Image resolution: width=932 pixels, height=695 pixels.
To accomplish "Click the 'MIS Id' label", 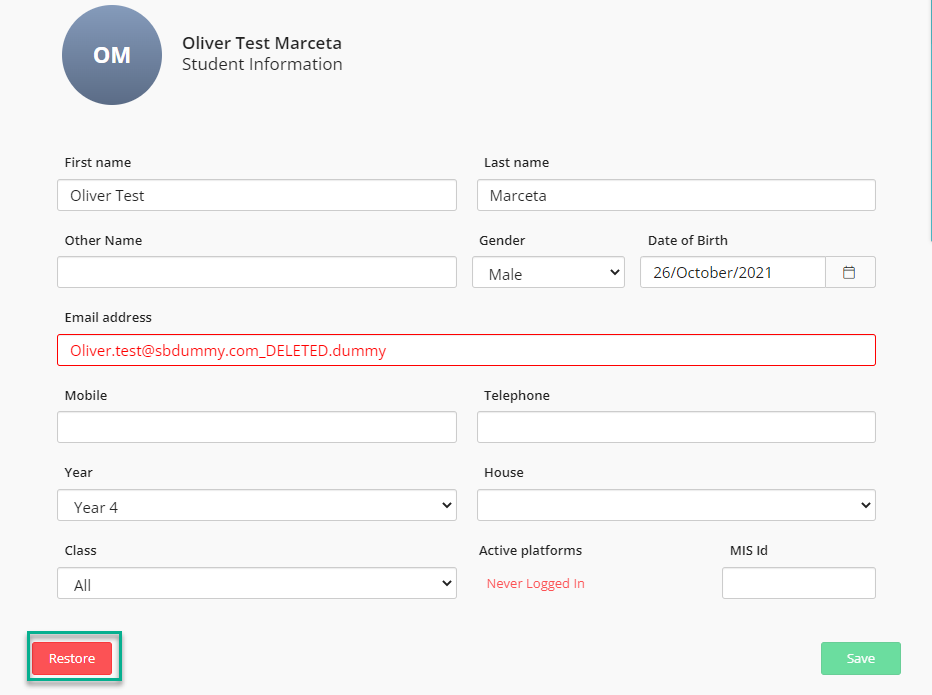I will pyautogui.click(x=749, y=551).
